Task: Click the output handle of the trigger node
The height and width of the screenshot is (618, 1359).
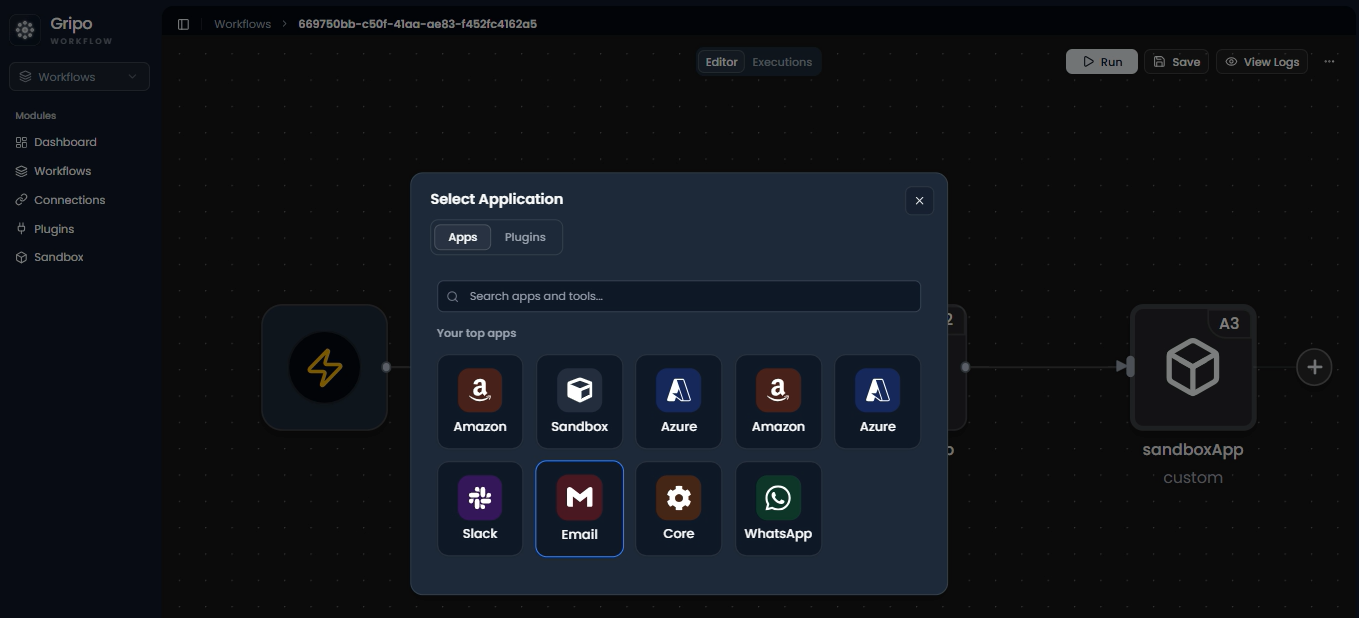Action: click(386, 367)
